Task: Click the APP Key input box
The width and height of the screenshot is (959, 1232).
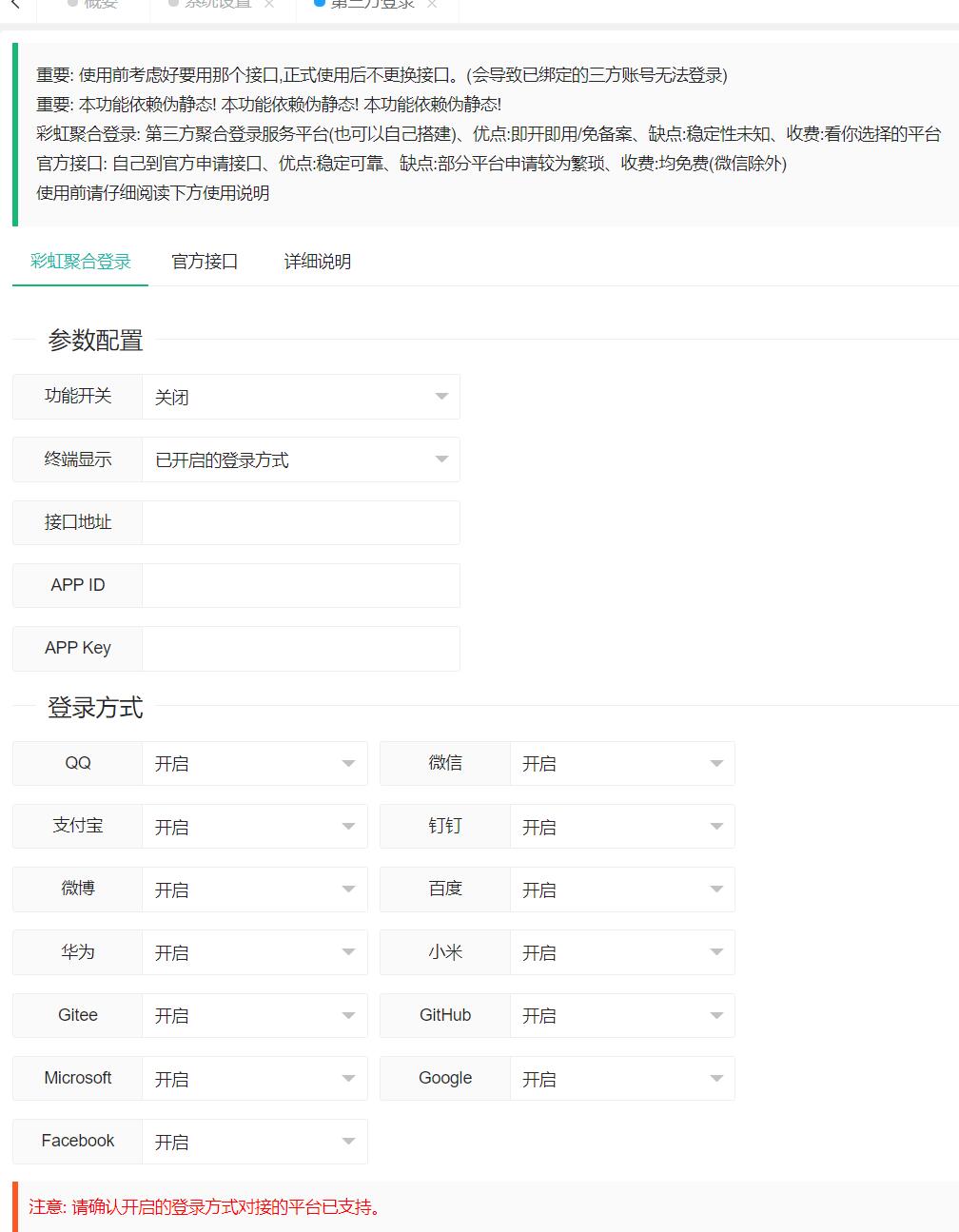Action: pyautogui.click(x=300, y=648)
